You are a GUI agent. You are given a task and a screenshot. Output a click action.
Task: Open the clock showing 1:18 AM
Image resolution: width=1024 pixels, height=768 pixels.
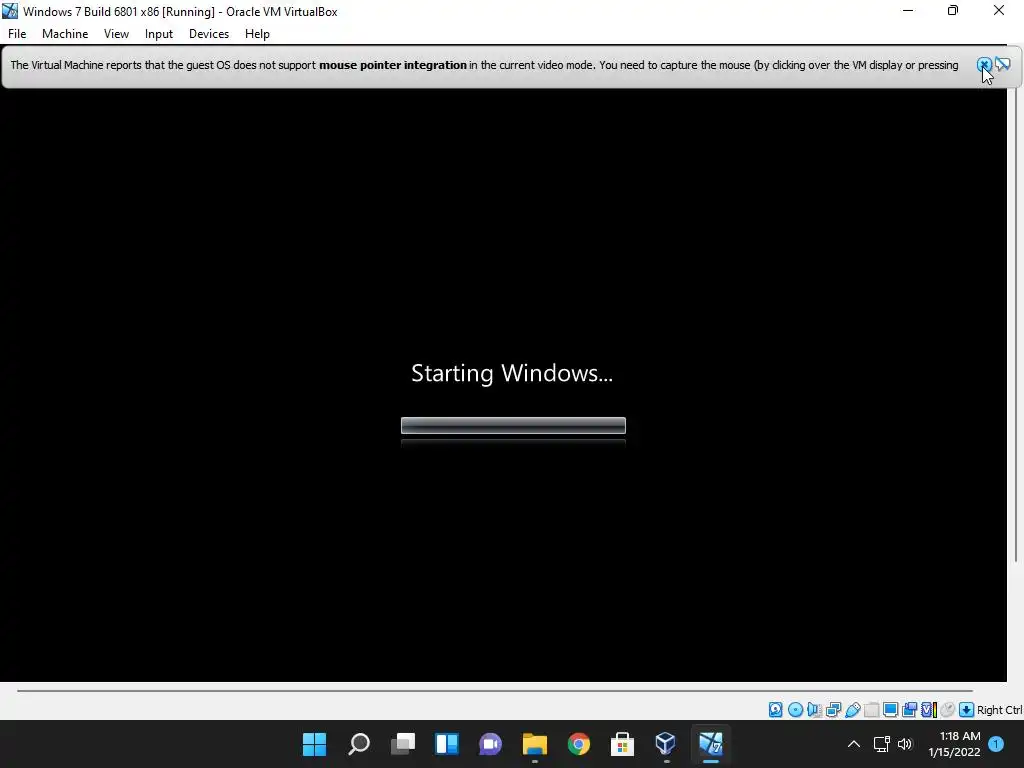[954, 744]
